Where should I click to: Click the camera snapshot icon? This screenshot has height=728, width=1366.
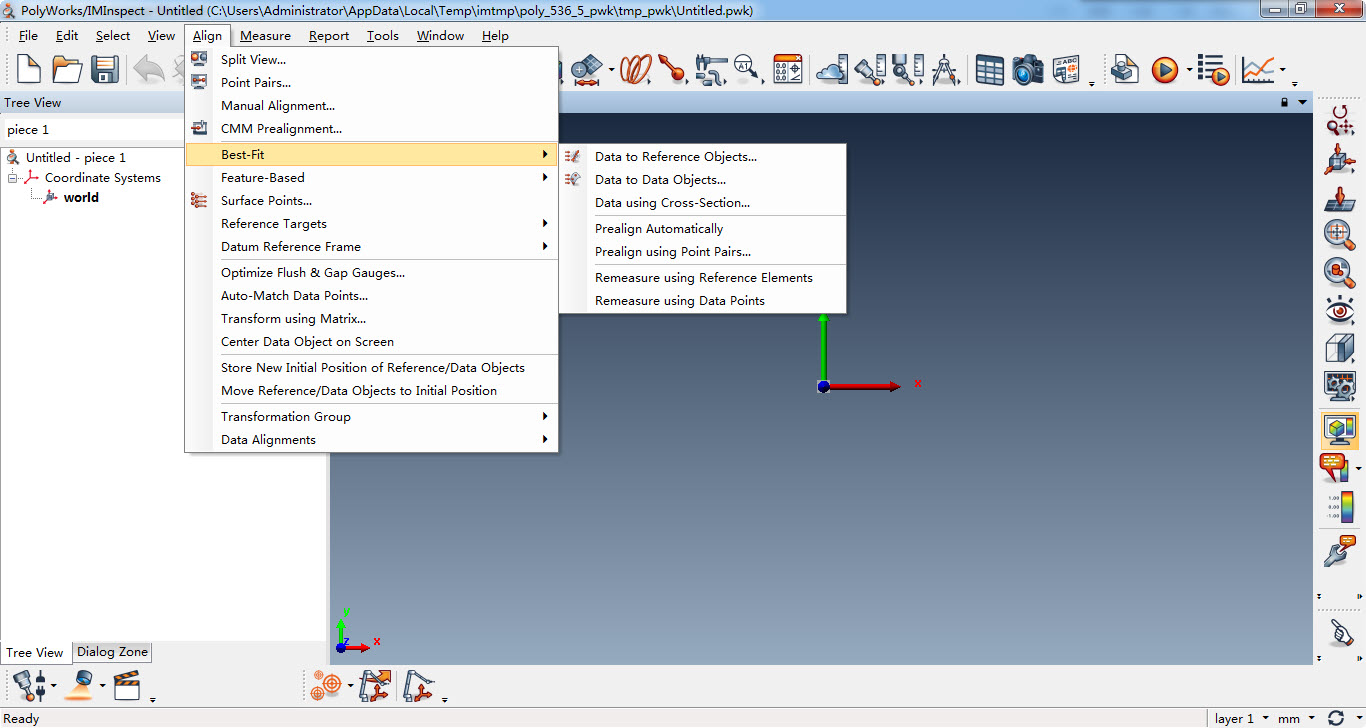1028,69
